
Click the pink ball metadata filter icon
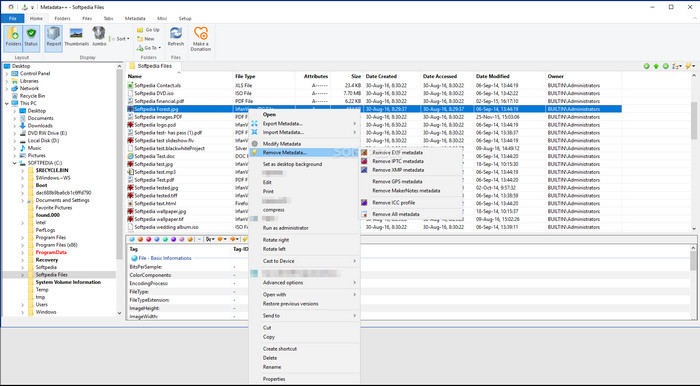pos(149,240)
